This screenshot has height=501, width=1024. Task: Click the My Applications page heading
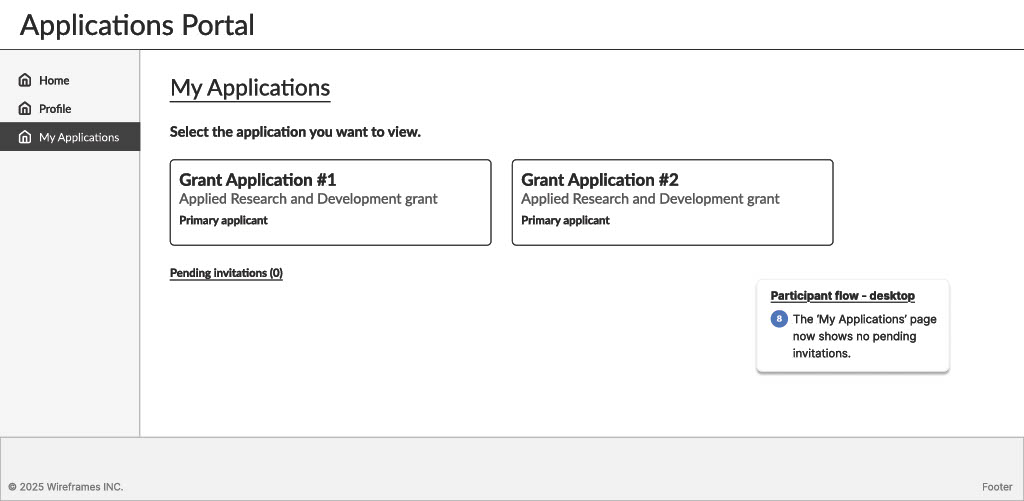click(x=250, y=88)
